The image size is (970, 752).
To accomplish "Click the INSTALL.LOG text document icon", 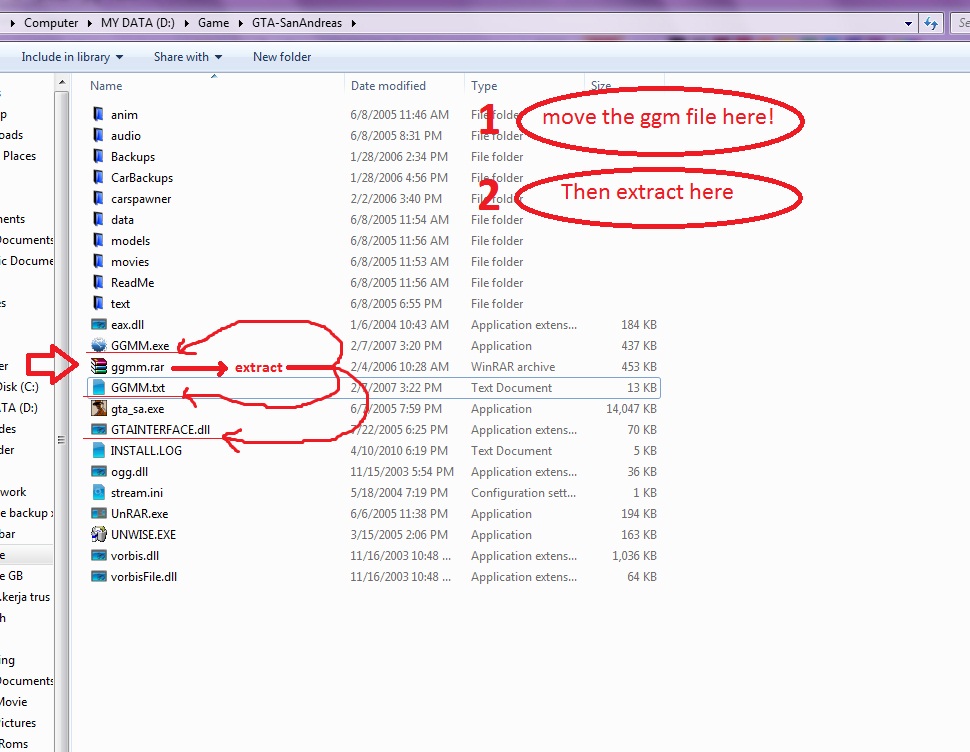I will tap(101, 450).
